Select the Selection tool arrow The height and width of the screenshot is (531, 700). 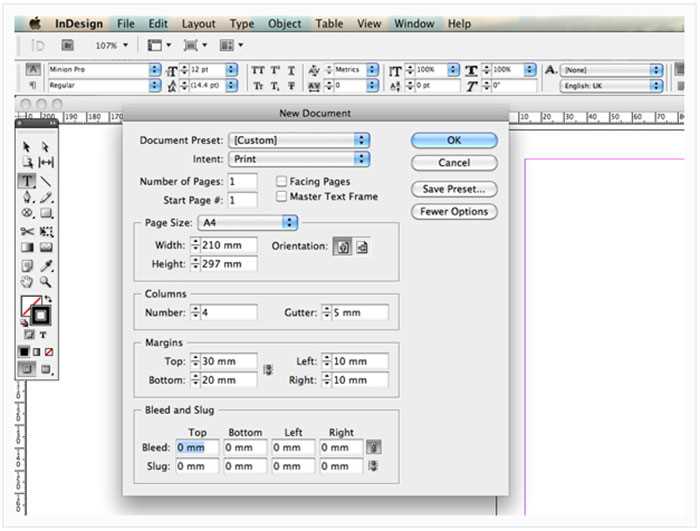(x=26, y=147)
